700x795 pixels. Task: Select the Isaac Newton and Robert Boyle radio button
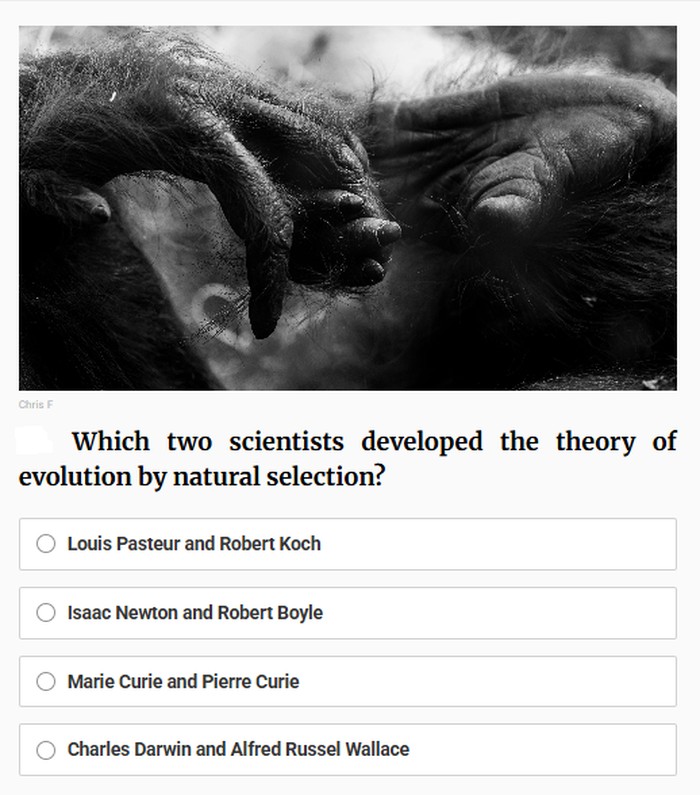pyautogui.click(x=46, y=613)
